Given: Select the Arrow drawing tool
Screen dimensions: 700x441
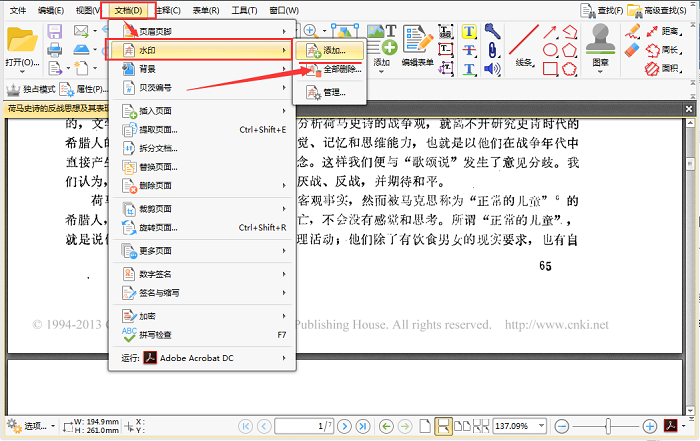Looking at the screenshot, I should click(550, 32).
